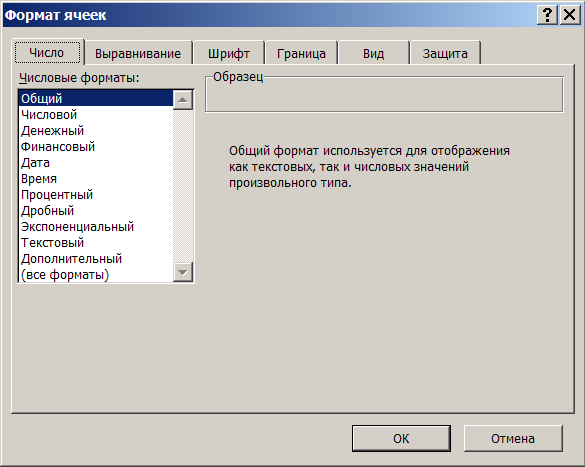Confirm with the OK button
Screen dimensions: 585x467
click(x=401, y=438)
